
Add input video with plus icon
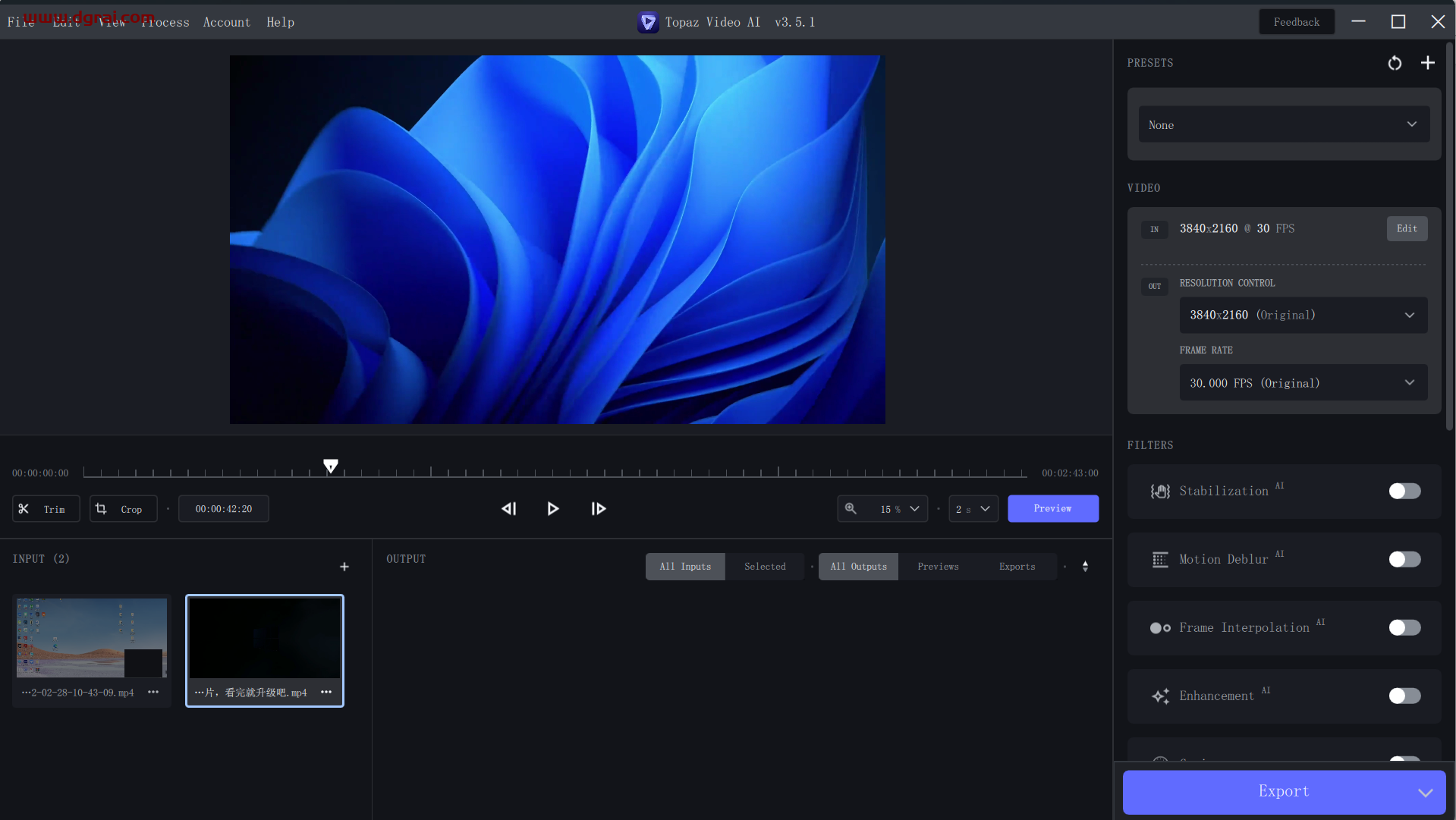344,567
